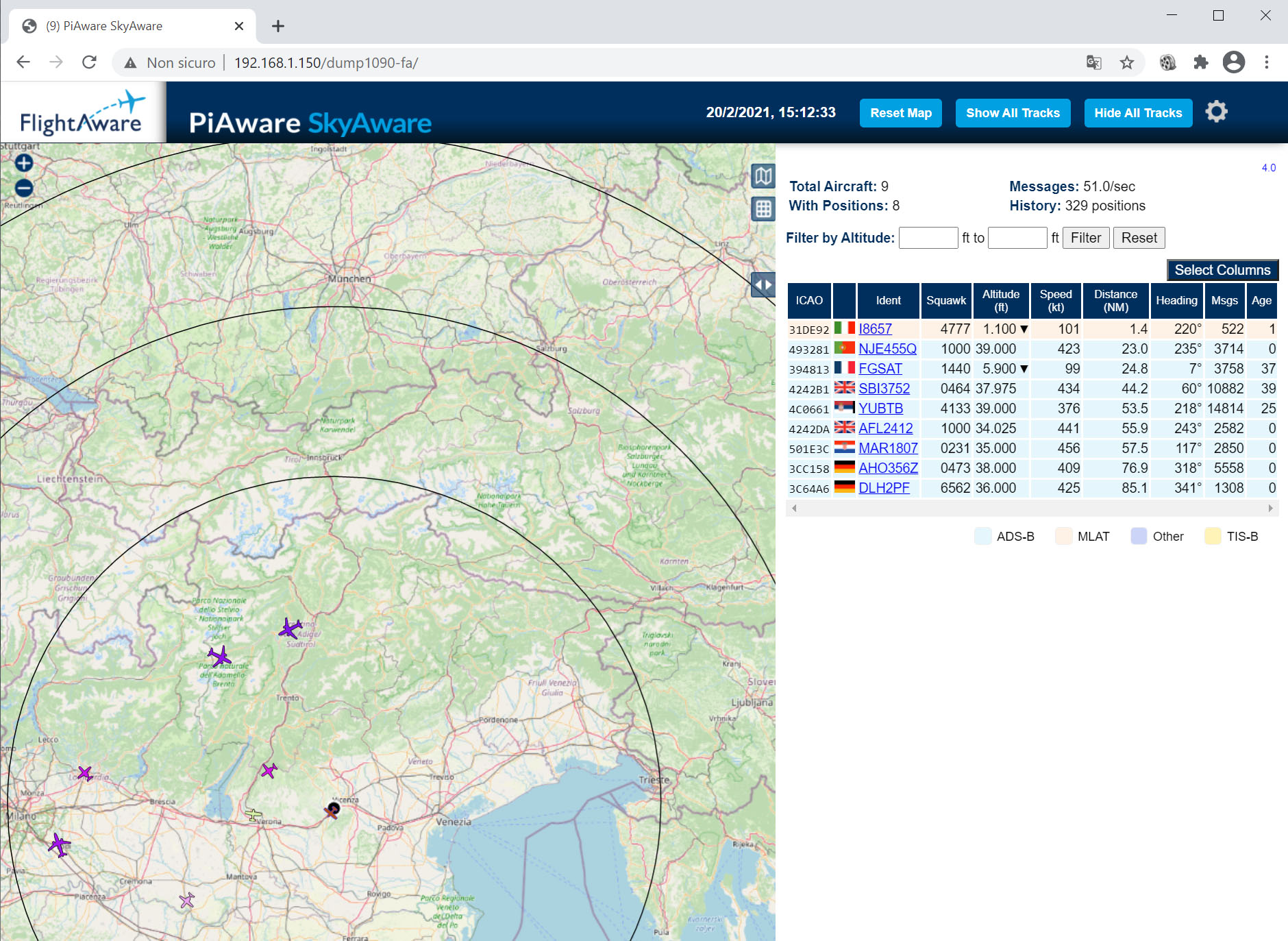The image size is (1288, 941).
Task: Open the FGSAT flight link
Action: (880, 369)
